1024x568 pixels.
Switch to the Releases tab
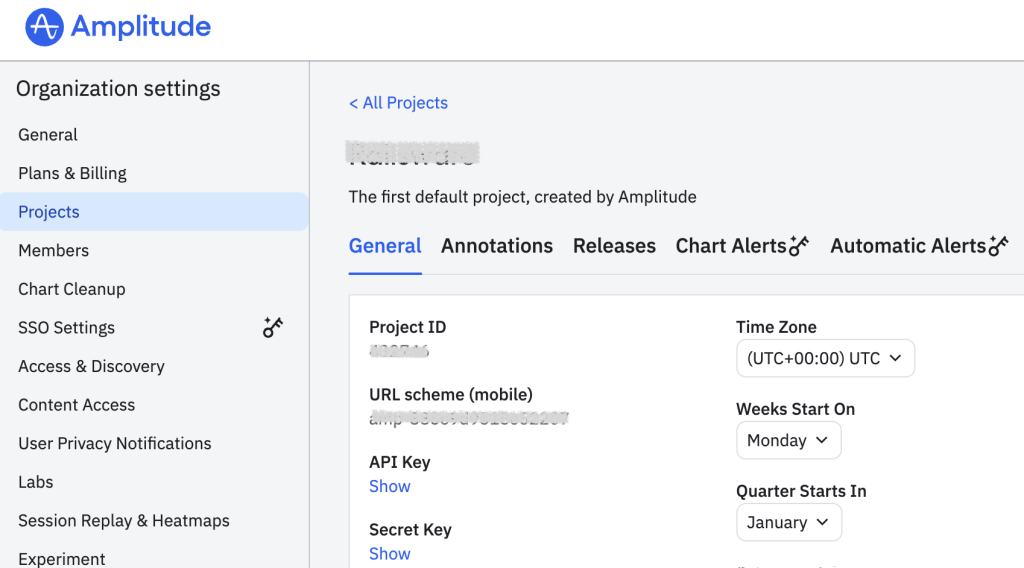pyautogui.click(x=615, y=246)
